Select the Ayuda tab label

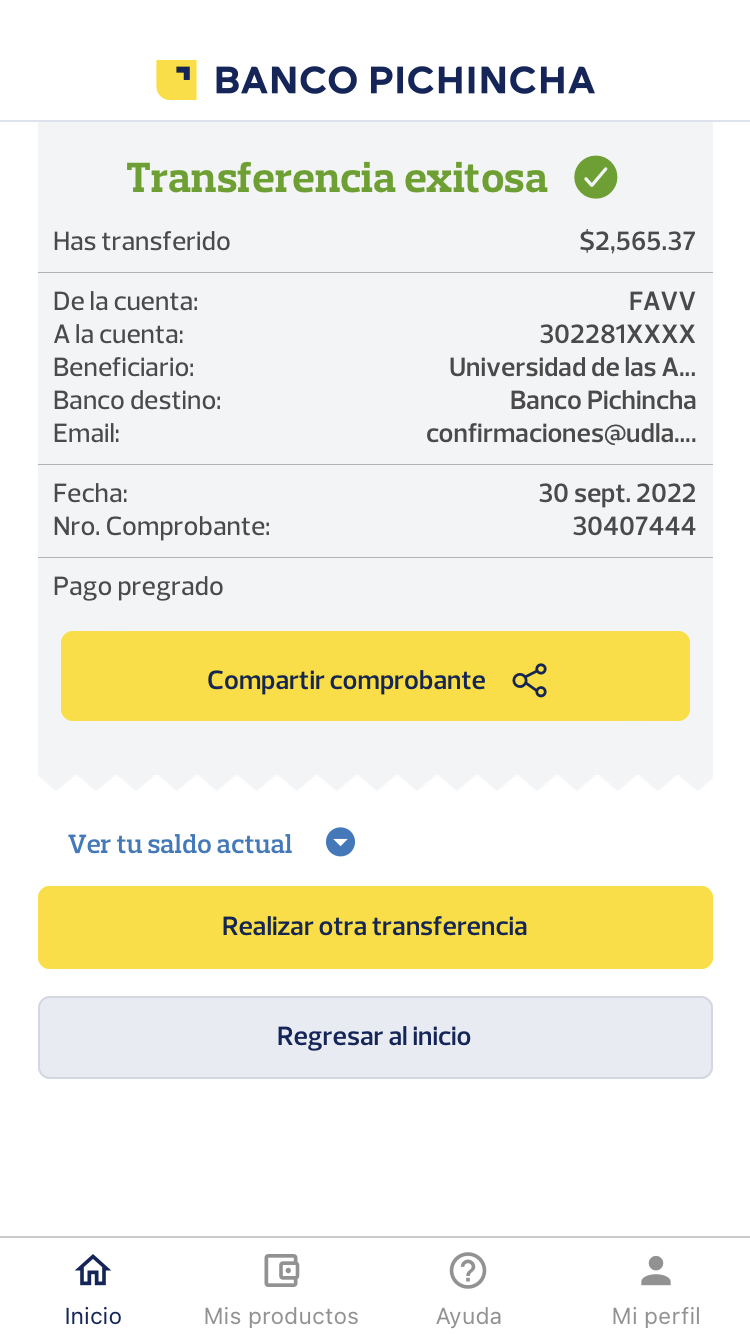(468, 1315)
